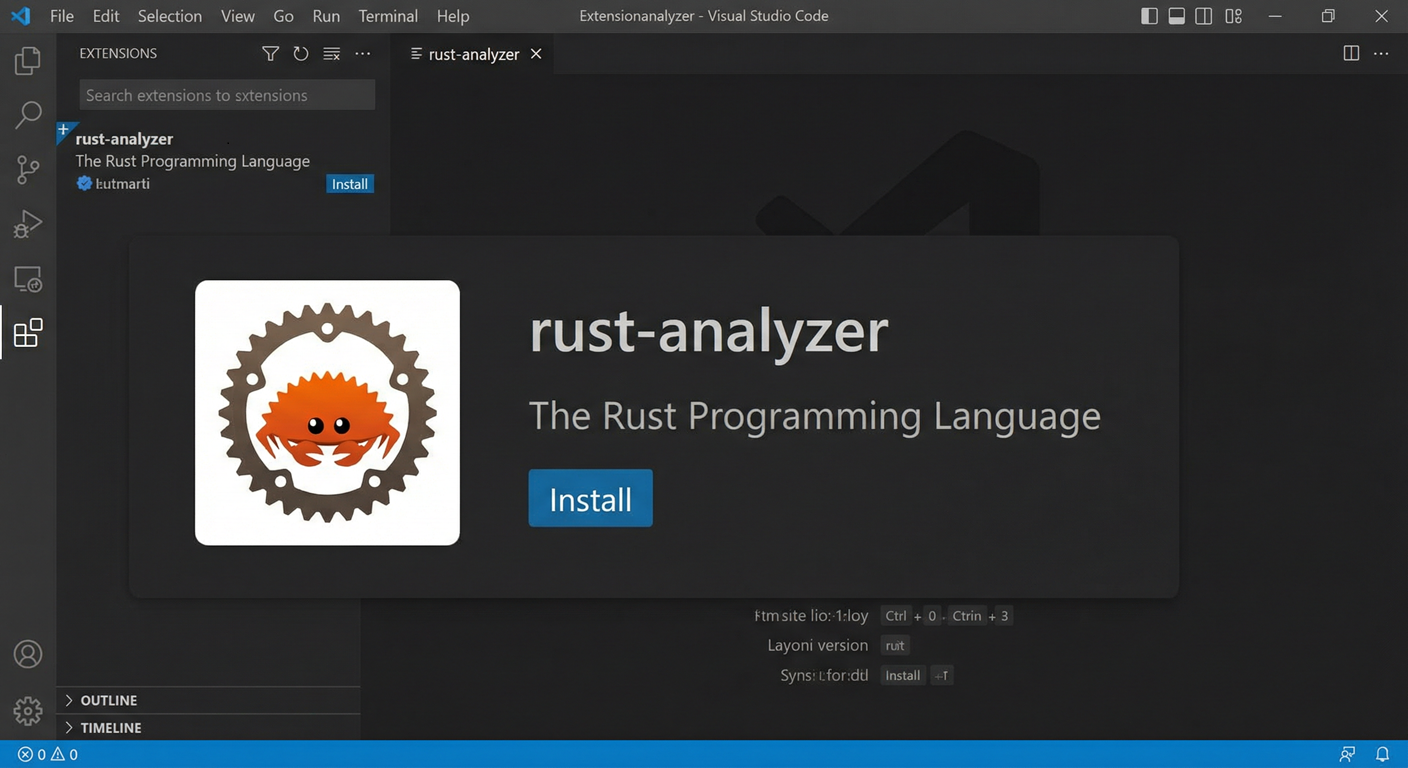Image resolution: width=1408 pixels, height=768 pixels.
Task: Close the rust-analyzer tab
Action: pos(536,54)
